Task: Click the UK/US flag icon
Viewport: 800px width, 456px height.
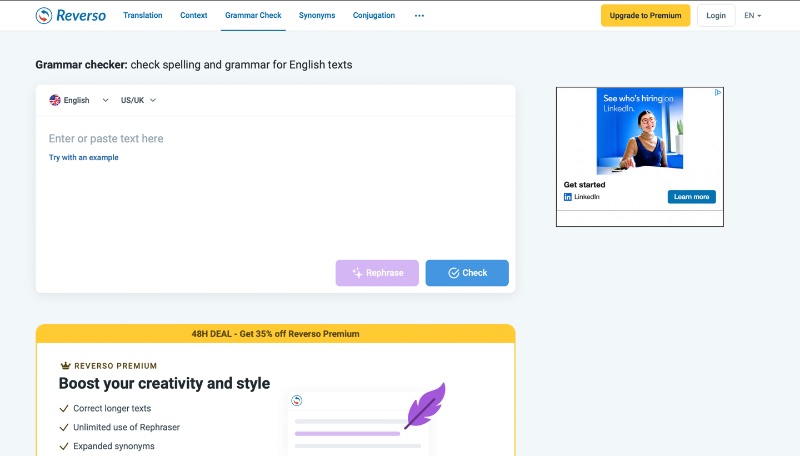Action: [x=55, y=100]
